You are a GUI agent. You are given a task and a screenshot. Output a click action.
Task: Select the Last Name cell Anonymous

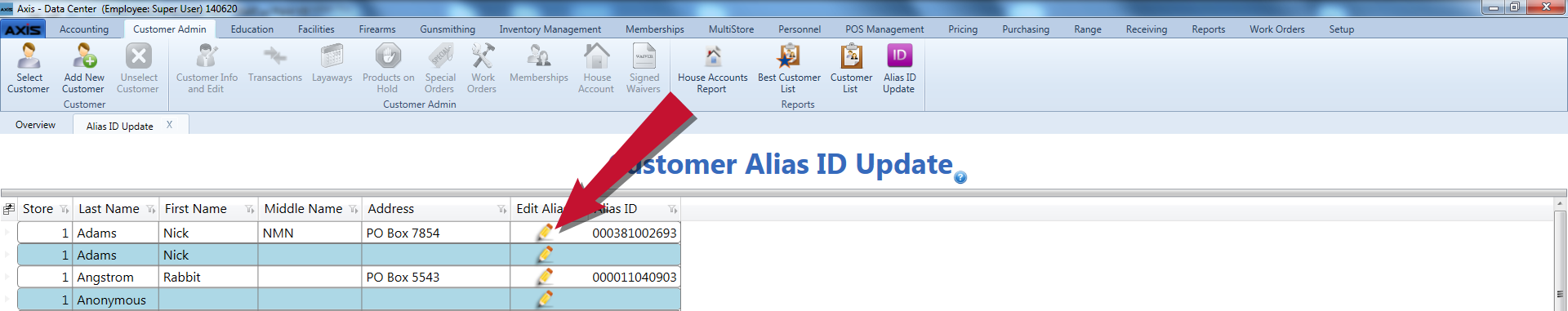point(116,300)
